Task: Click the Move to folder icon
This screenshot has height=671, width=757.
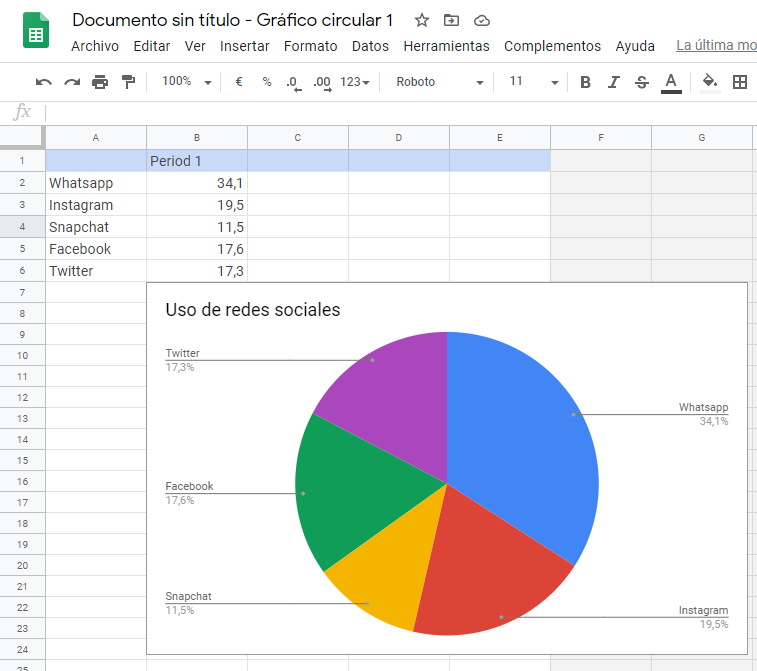Action: pos(452,20)
